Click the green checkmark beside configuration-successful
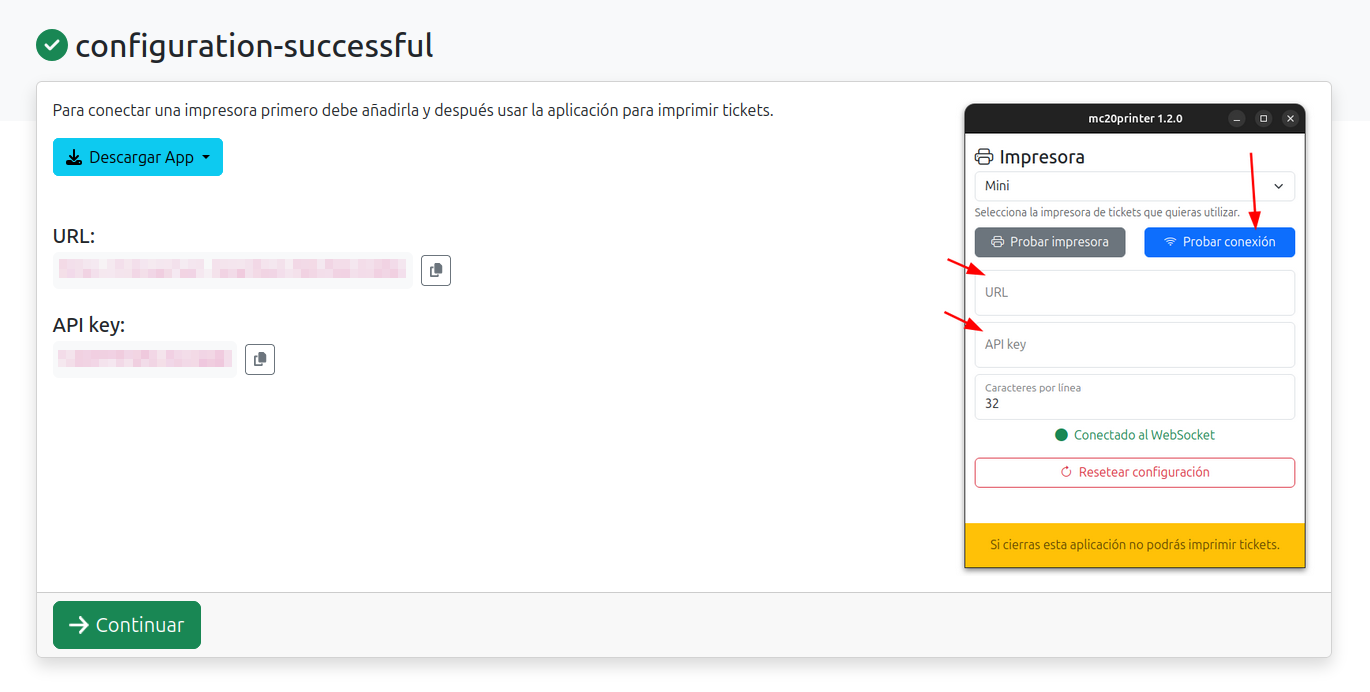1370x692 pixels. [51, 45]
